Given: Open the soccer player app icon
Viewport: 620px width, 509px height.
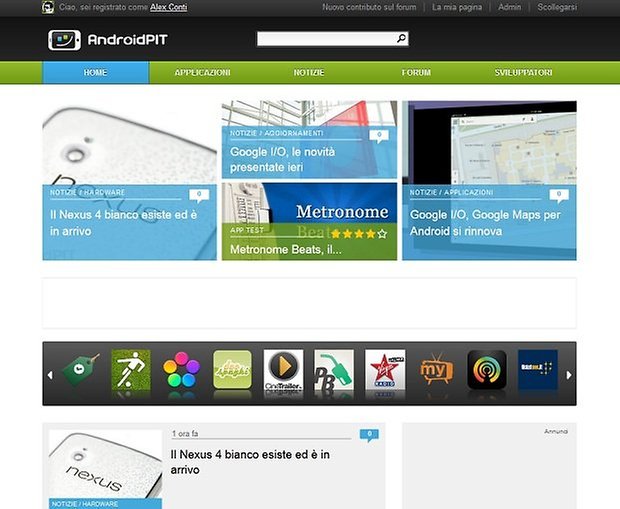Looking at the screenshot, I should coord(131,369).
